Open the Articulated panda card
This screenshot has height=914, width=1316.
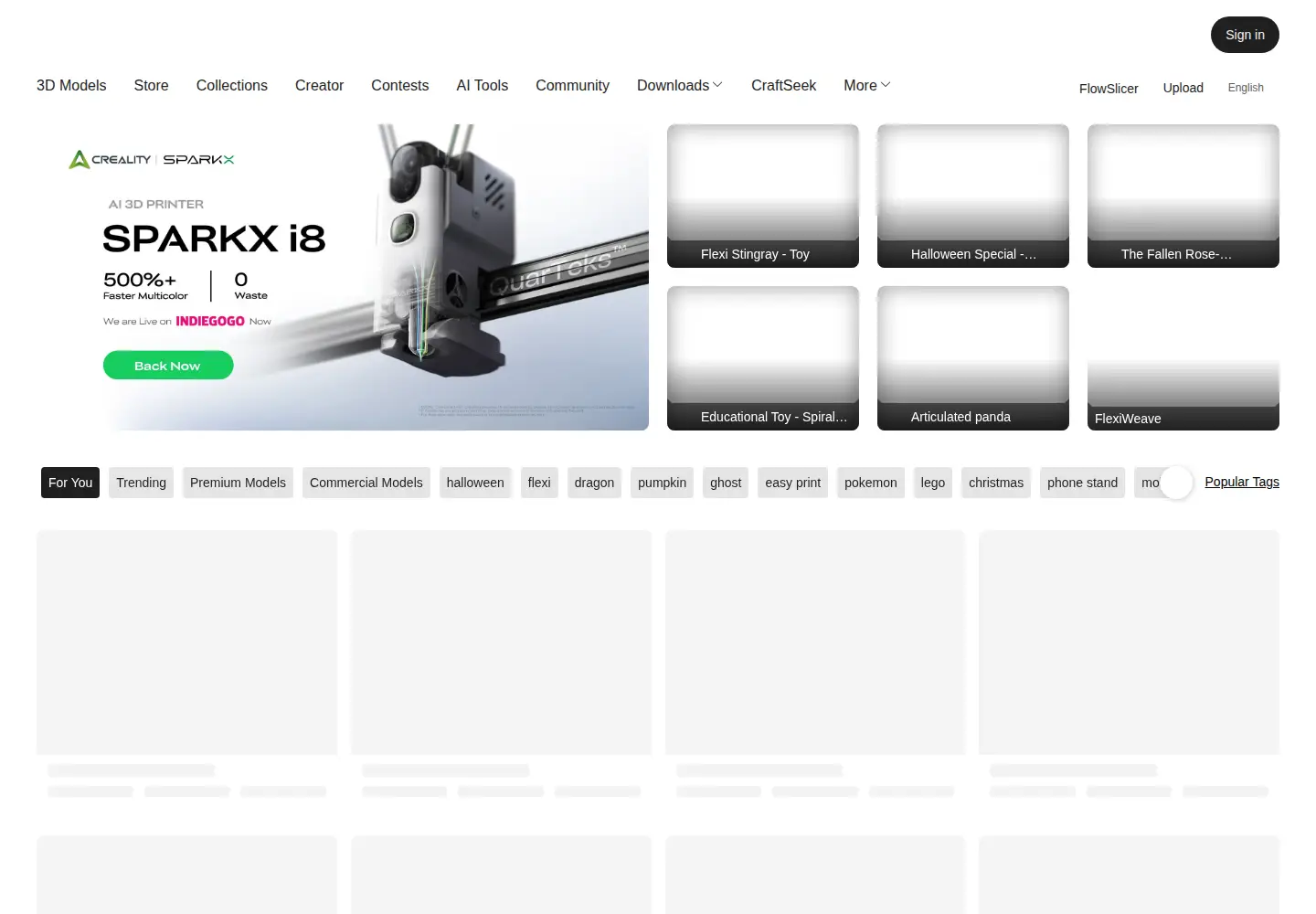point(973,358)
